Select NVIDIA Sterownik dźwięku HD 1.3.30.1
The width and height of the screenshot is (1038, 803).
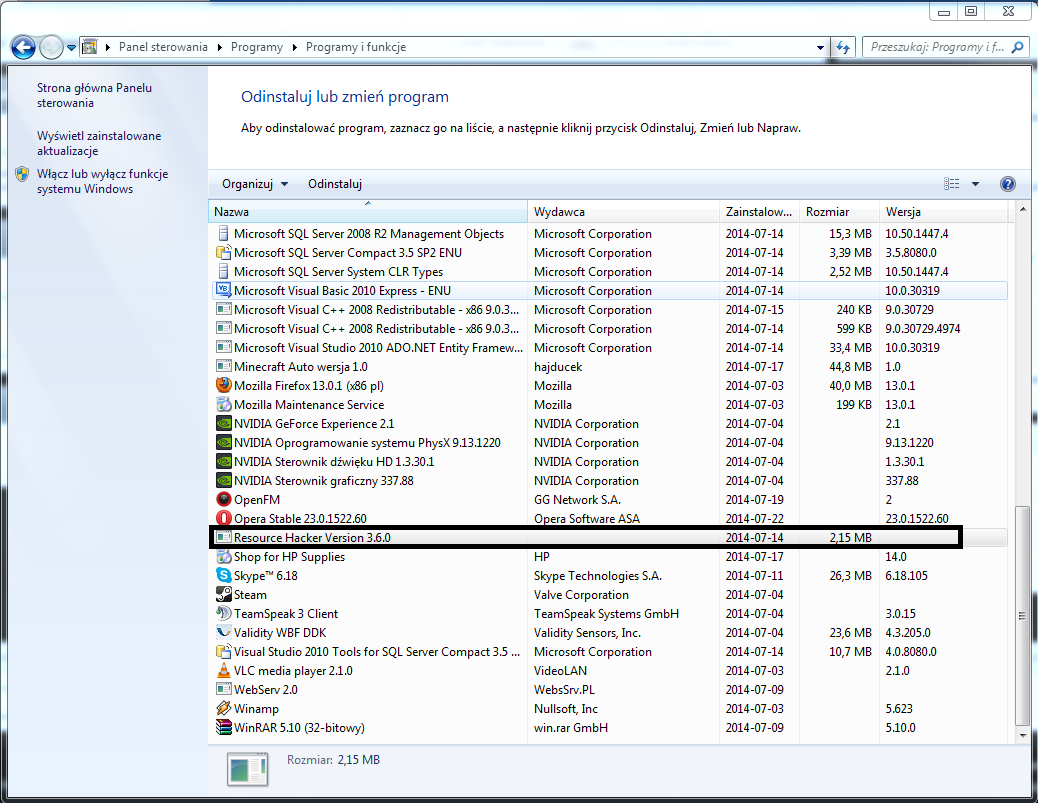click(608, 461)
